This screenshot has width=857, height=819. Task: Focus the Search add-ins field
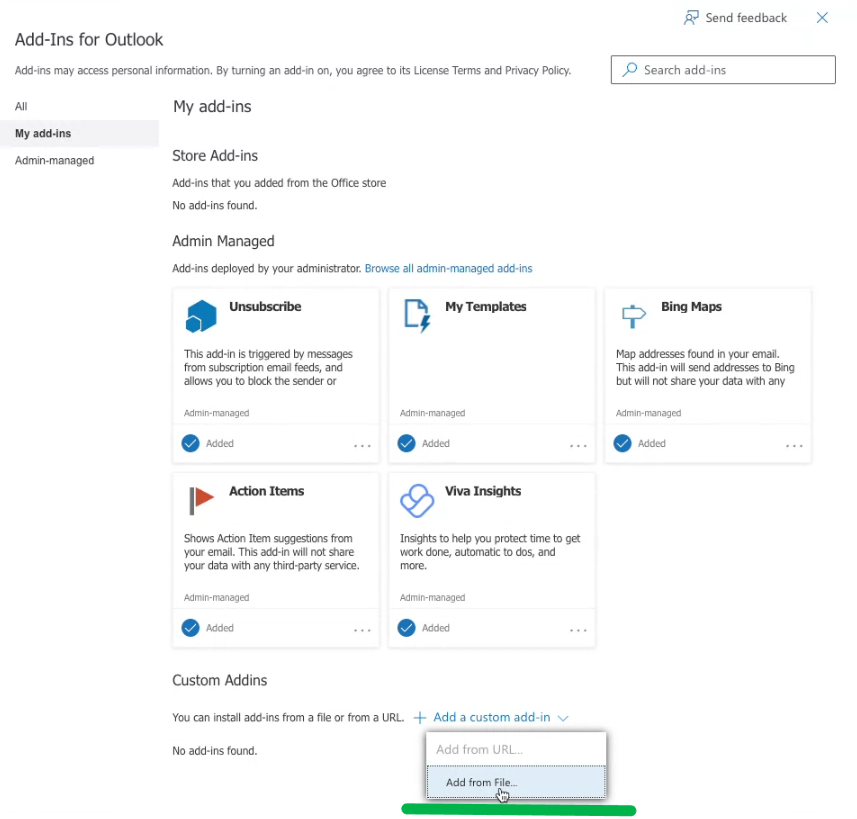tap(723, 69)
